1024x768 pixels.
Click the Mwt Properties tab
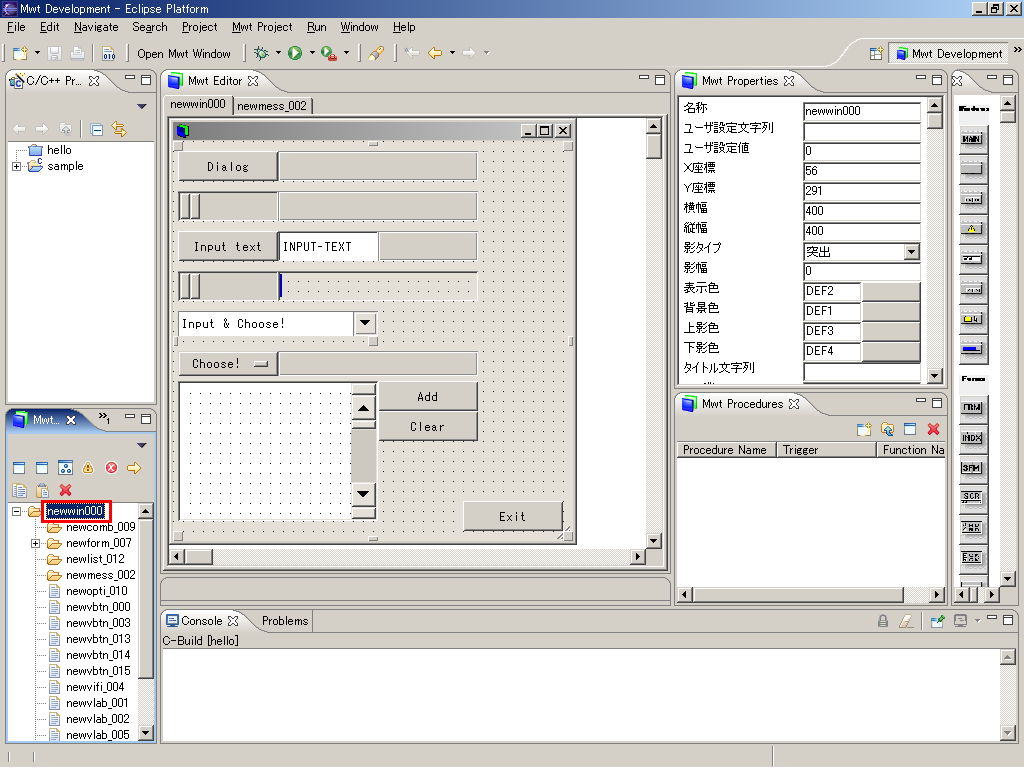click(x=739, y=80)
